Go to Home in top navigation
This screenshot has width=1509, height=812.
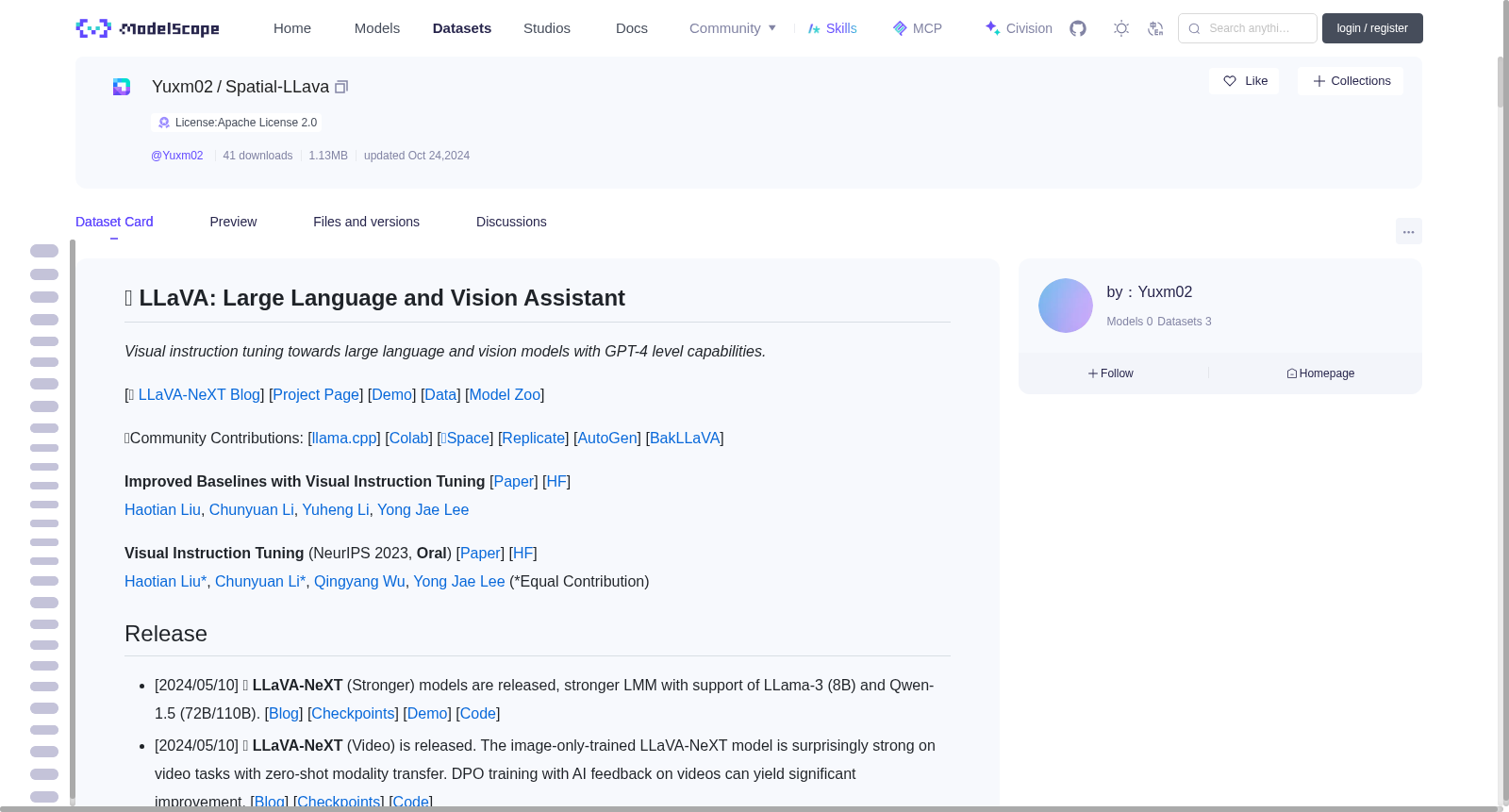click(292, 28)
